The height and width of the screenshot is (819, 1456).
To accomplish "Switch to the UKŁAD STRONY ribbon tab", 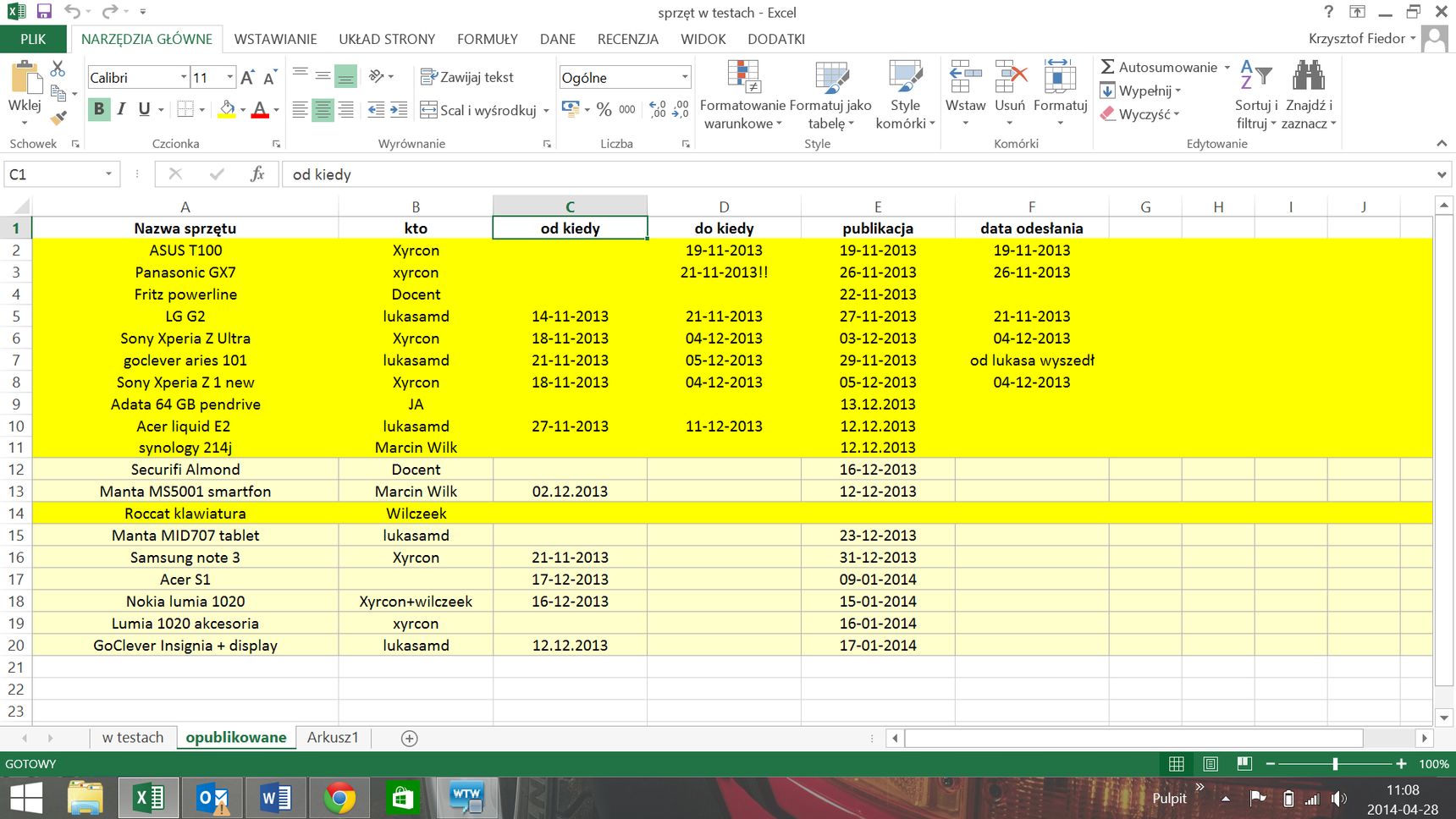I will tap(387, 39).
